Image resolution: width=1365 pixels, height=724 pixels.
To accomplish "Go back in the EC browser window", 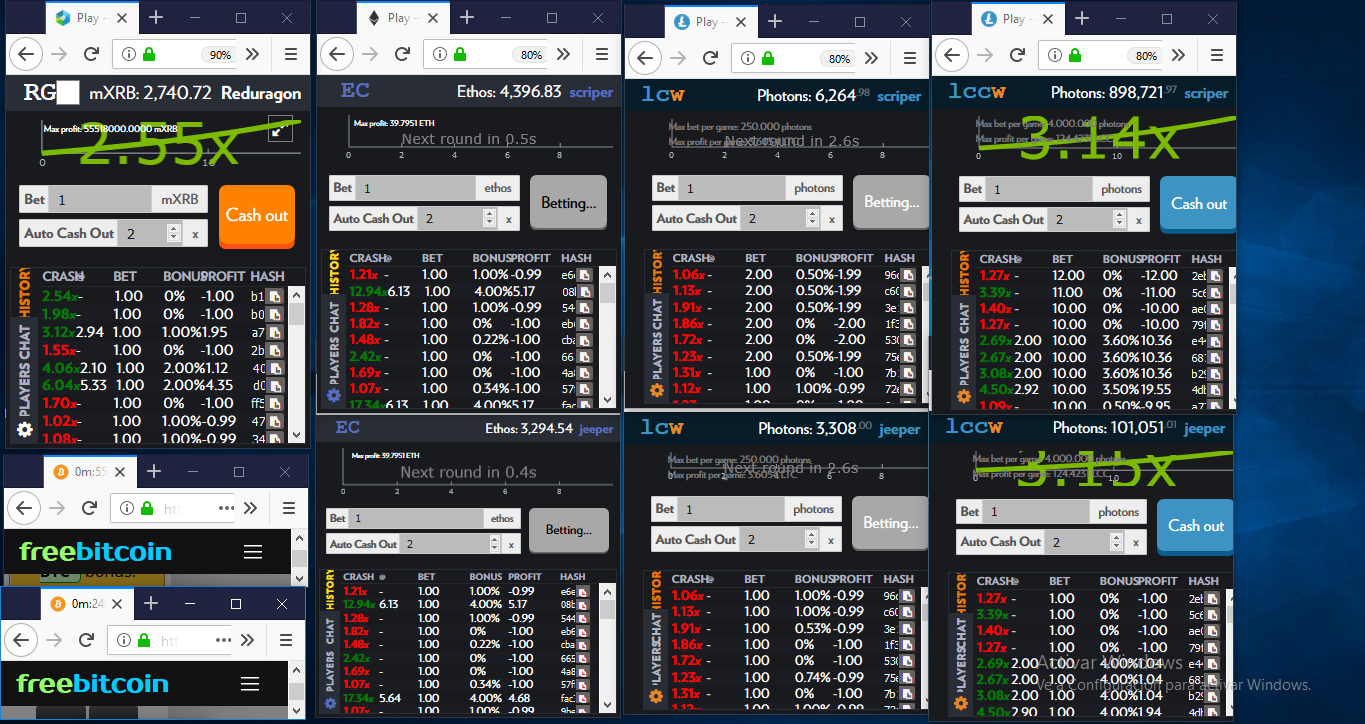I will pyautogui.click(x=339, y=55).
